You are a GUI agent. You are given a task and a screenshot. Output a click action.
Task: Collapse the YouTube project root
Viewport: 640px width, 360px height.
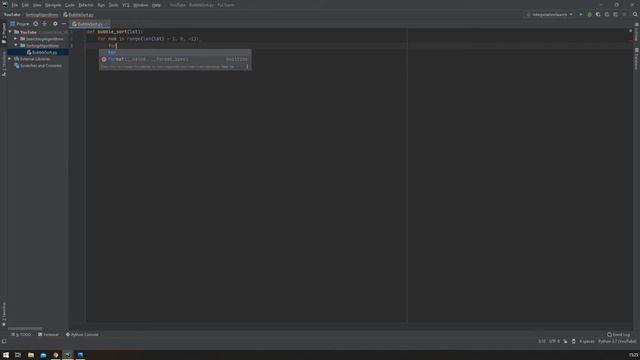tap(10, 32)
